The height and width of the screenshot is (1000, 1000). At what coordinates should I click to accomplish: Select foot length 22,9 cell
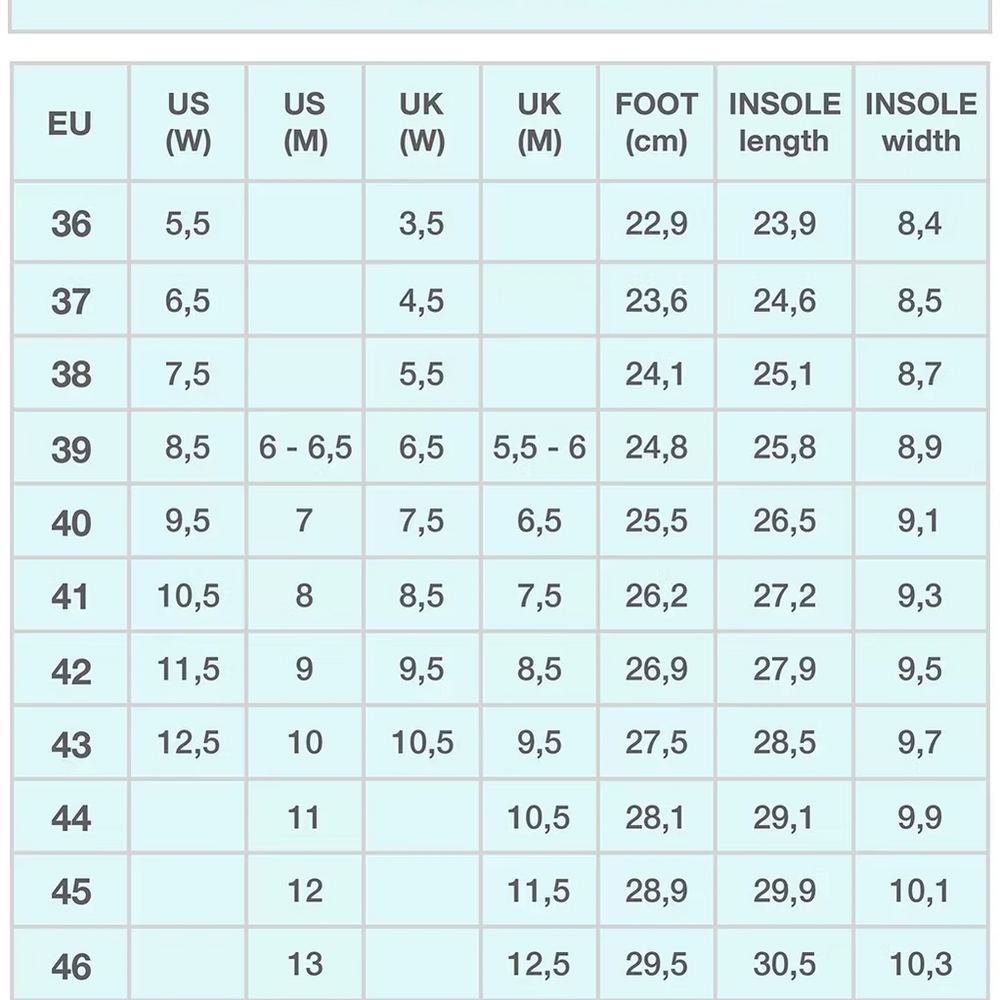pyautogui.click(x=656, y=223)
